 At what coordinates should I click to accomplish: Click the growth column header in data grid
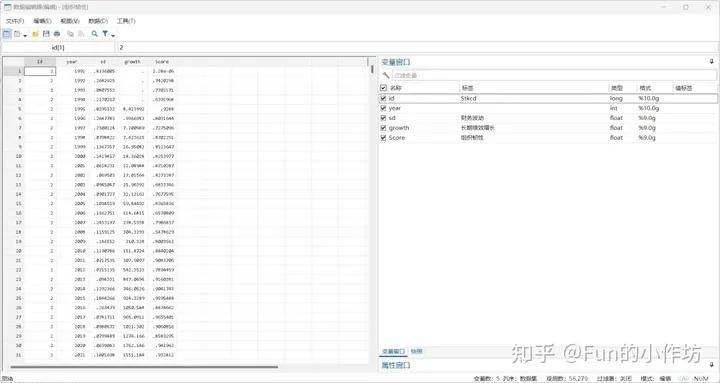click(x=132, y=62)
